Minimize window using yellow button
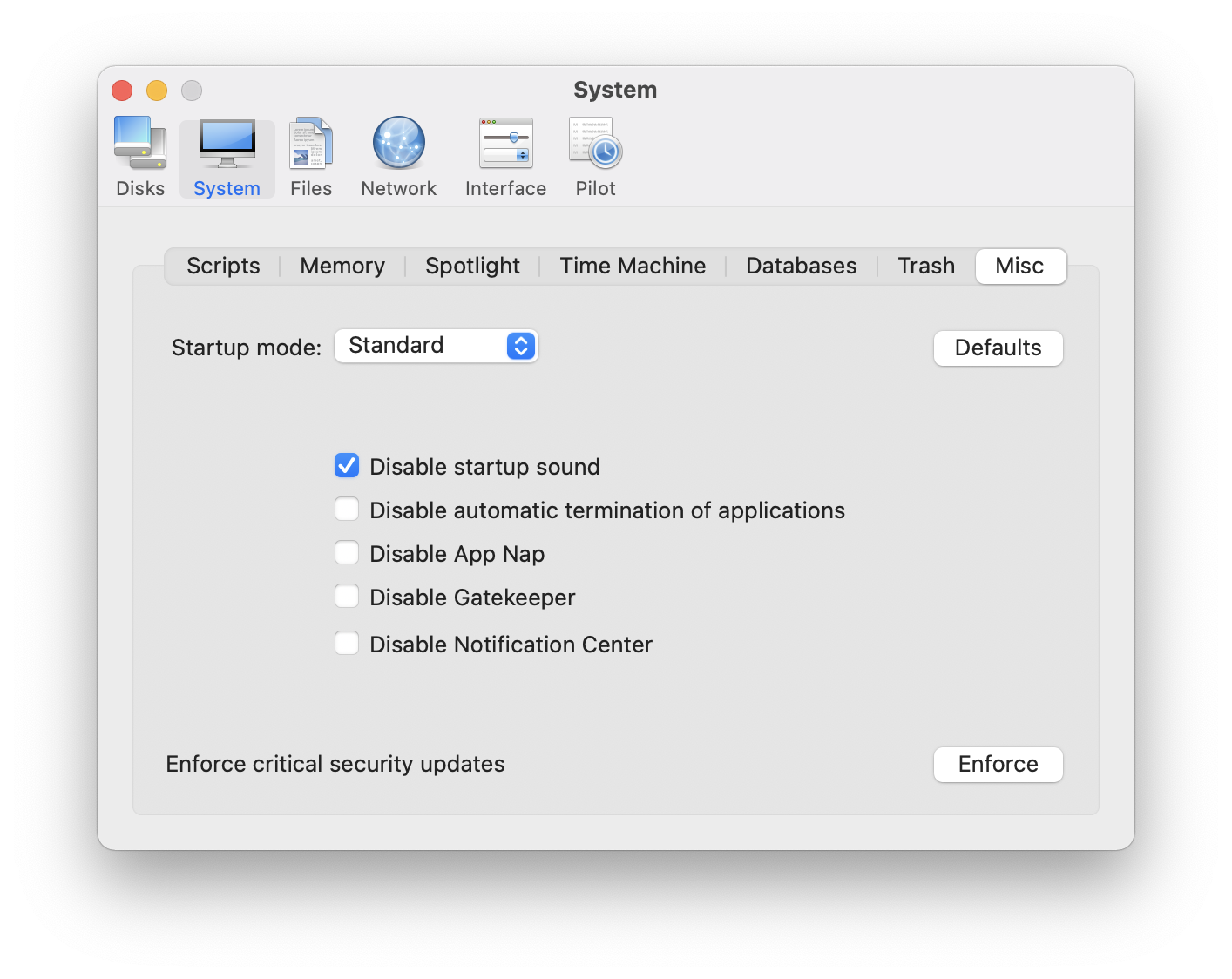The height and width of the screenshot is (979, 1232). pyautogui.click(x=157, y=91)
